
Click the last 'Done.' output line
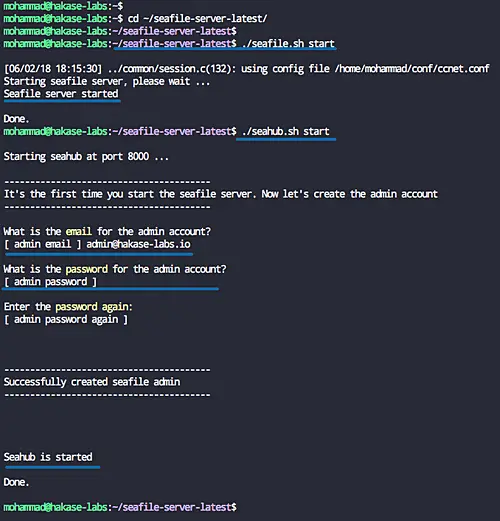[16, 482]
